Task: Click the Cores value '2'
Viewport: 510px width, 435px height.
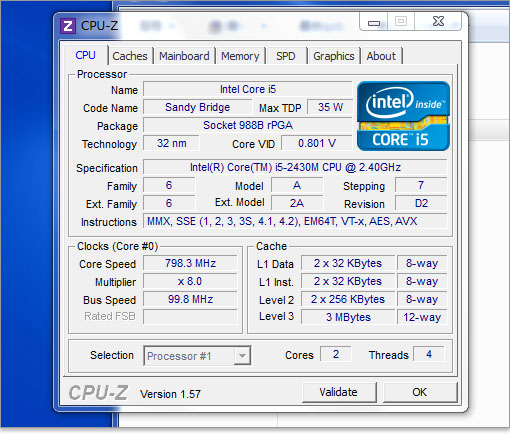Action: coord(336,354)
